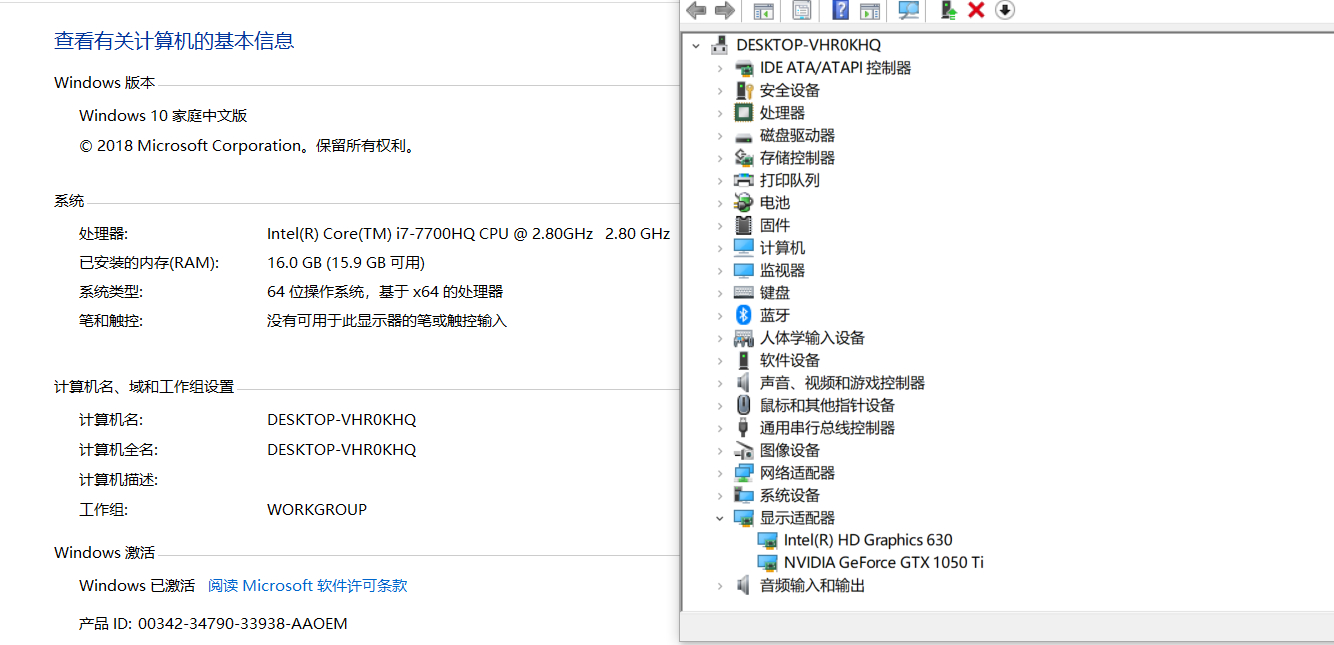Click the 固件 firmware icon

(743, 225)
